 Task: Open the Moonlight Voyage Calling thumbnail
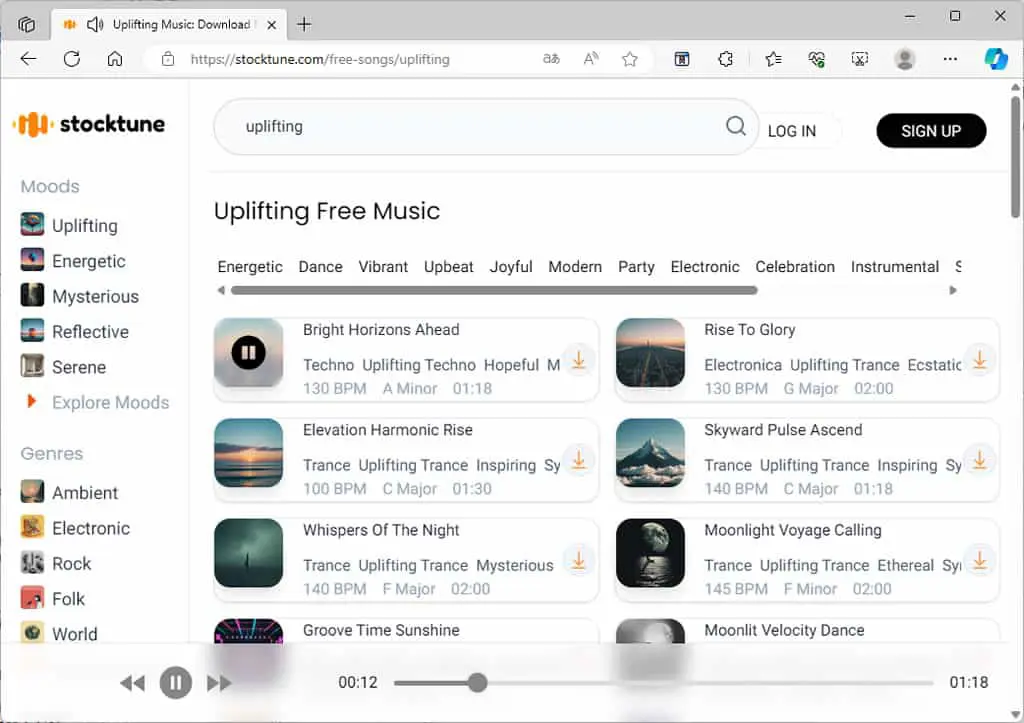click(650, 553)
